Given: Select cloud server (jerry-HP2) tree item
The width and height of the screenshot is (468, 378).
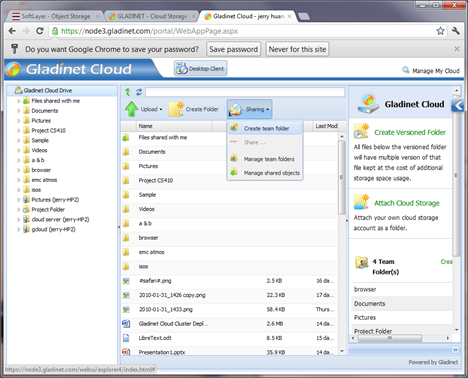Looking at the screenshot, I should click(x=60, y=219).
